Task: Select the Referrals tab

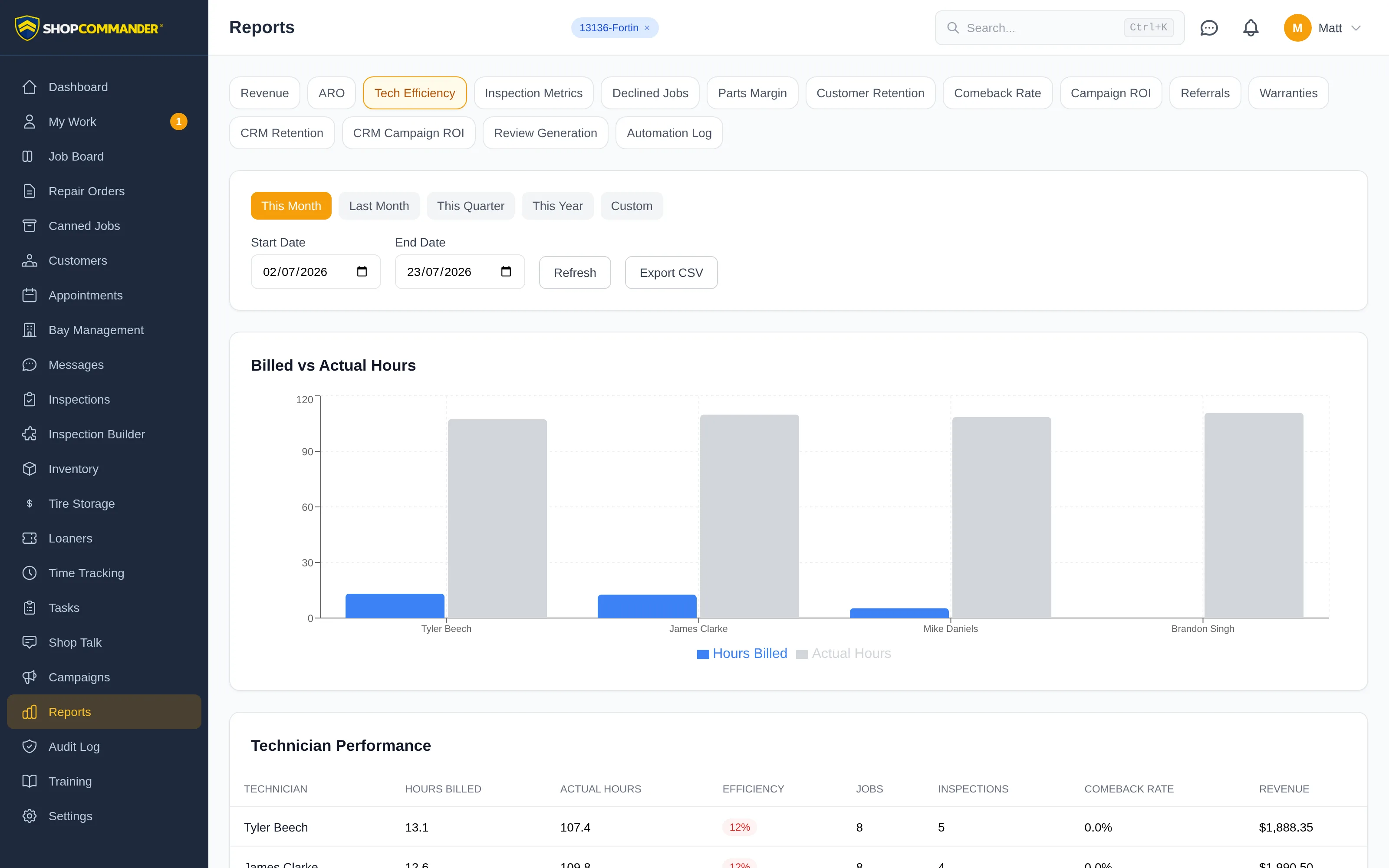Action: click(1205, 93)
